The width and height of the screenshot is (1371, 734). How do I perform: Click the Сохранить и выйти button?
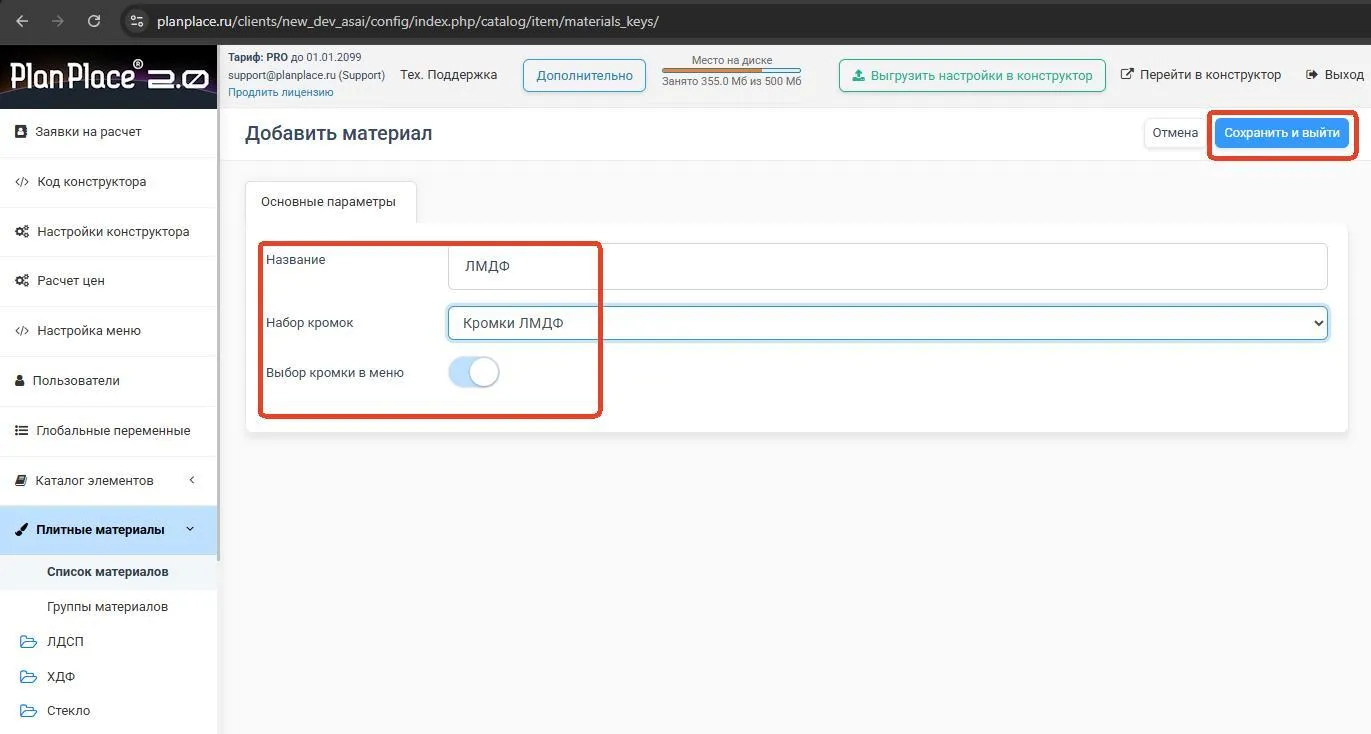pyautogui.click(x=1282, y=133)
